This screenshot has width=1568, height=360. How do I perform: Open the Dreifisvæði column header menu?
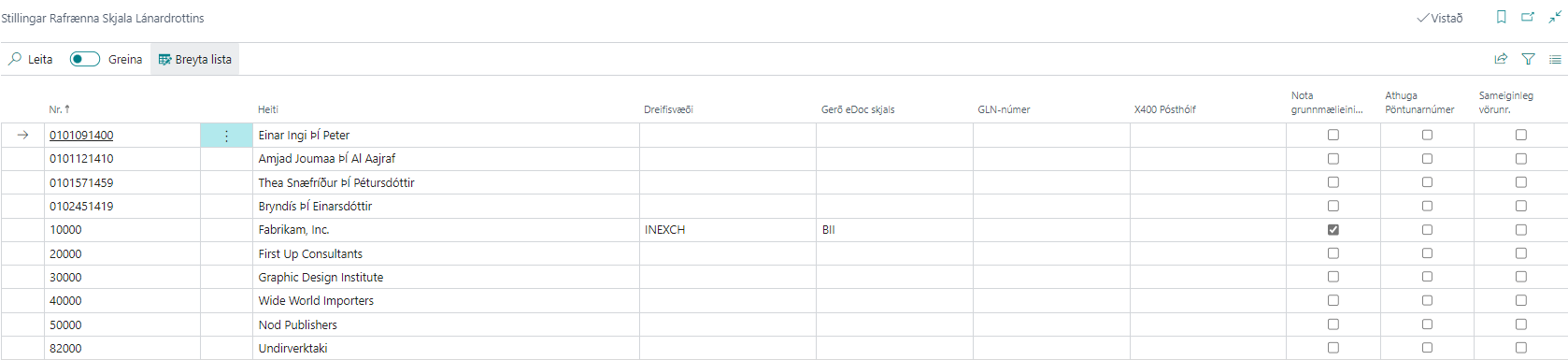(668, 109)
